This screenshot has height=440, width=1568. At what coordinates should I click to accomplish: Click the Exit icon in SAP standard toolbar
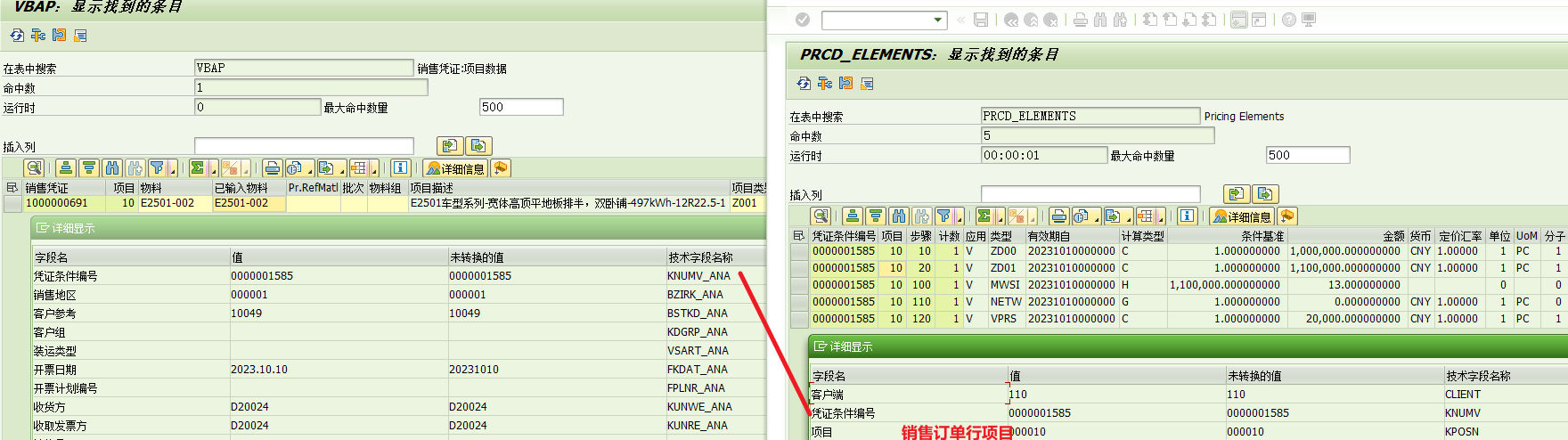[1031, 20]
